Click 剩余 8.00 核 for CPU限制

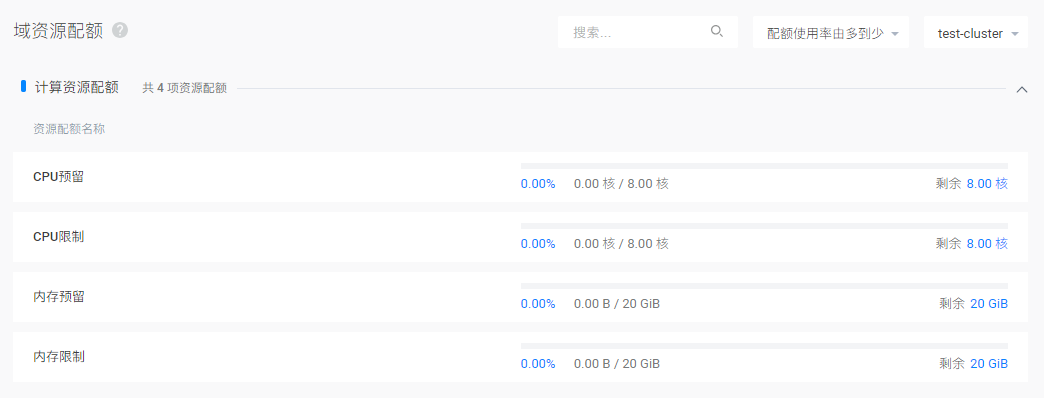(x=971, y=244)
